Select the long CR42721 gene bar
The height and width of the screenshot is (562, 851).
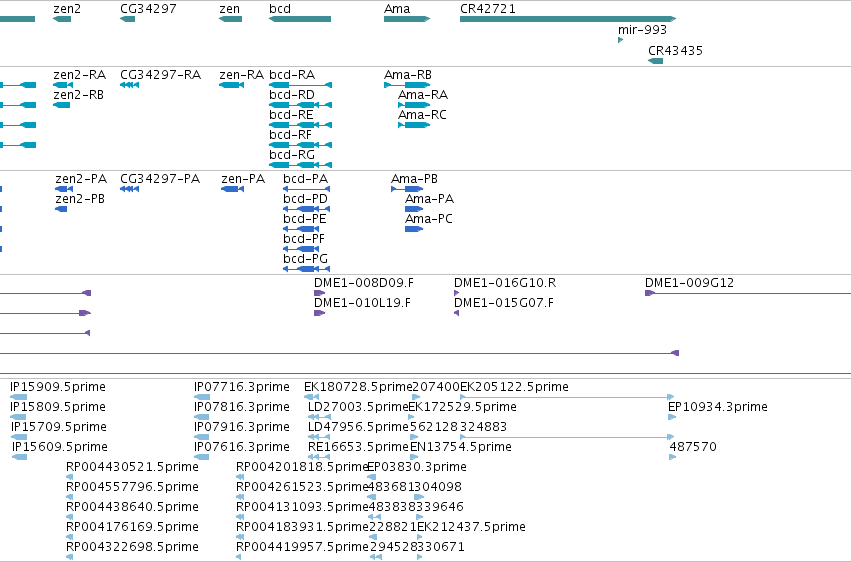[568, 19]
